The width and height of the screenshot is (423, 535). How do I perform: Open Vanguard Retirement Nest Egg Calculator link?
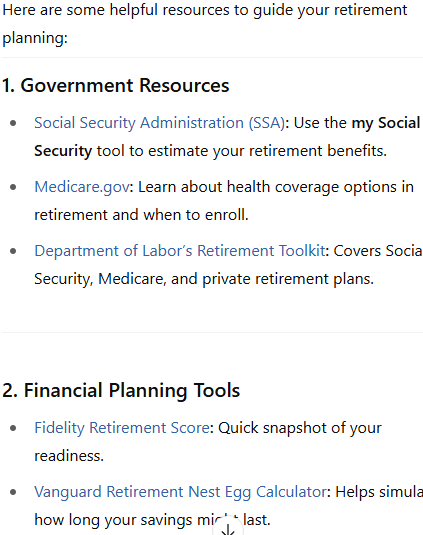click(x=180, y=492)
